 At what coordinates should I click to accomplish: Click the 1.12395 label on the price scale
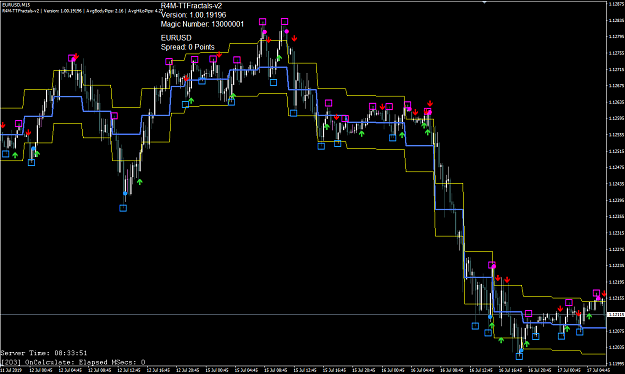(x=616, y=200)
